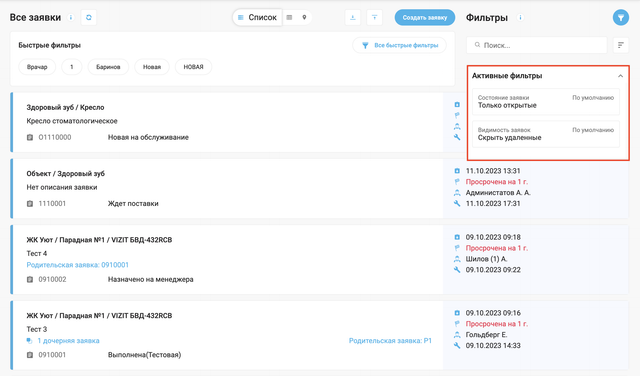Click calendar icon beside 09.10.2023 09:18
640x376 pixels.
click(x=457, y=237)
